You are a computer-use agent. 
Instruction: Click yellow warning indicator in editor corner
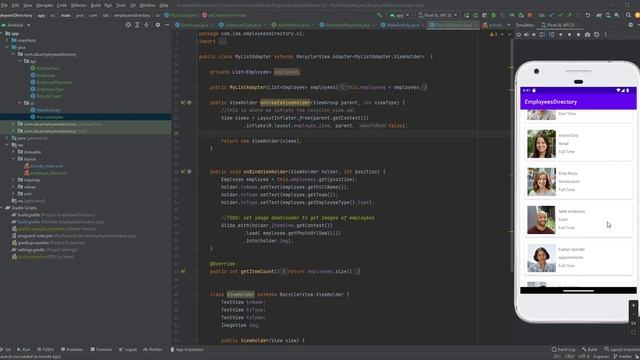(x=493, y=35)
